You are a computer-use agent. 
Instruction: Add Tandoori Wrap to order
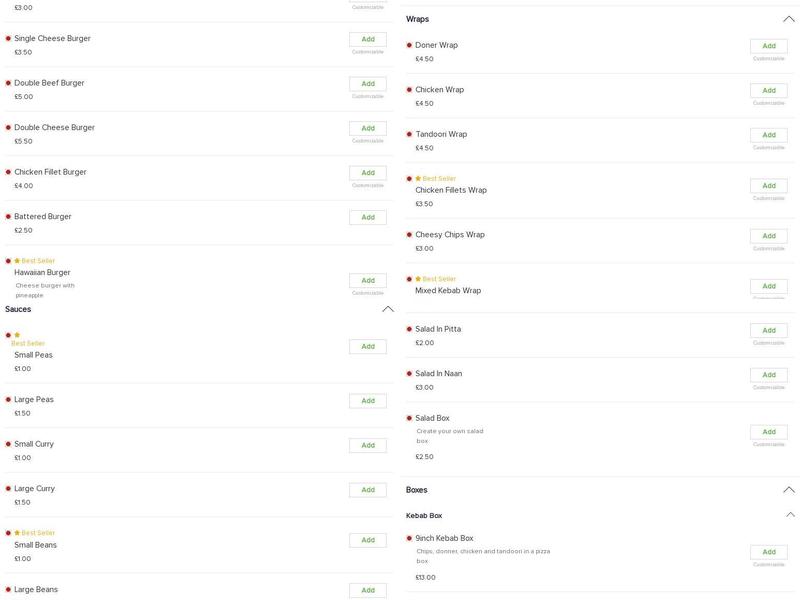point(768,135)
